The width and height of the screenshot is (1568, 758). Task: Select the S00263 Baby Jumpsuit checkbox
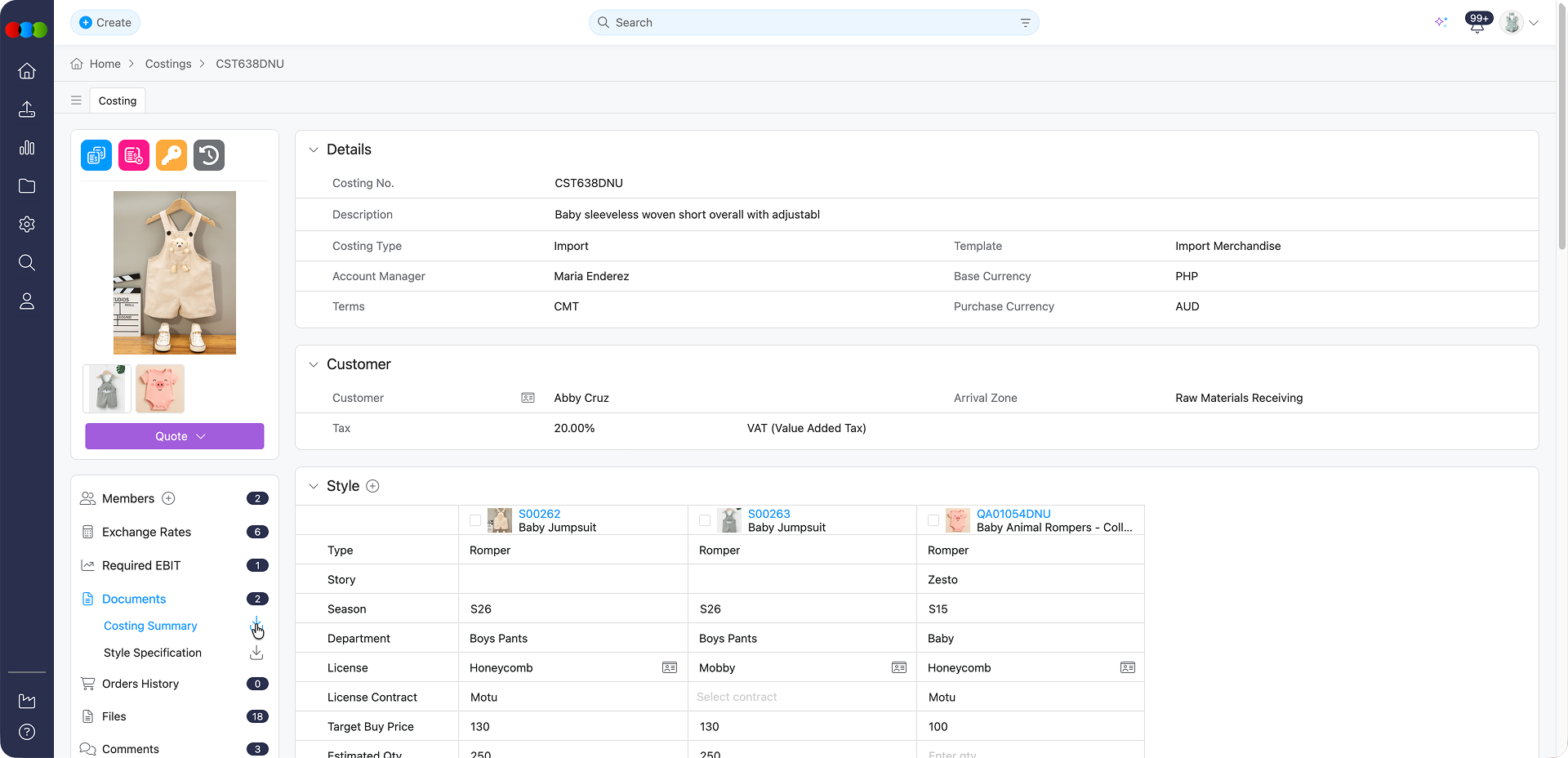click(705, 520)
